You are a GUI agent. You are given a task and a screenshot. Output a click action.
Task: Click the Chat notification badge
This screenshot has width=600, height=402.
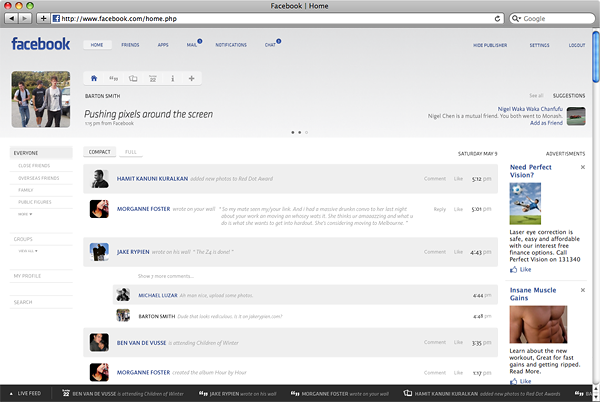point(279,41)
